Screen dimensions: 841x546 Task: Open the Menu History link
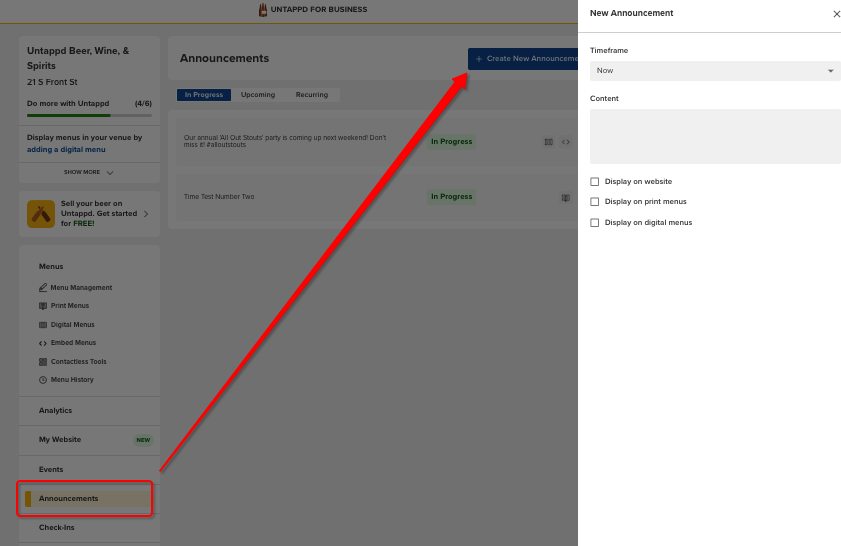point(72,380)
